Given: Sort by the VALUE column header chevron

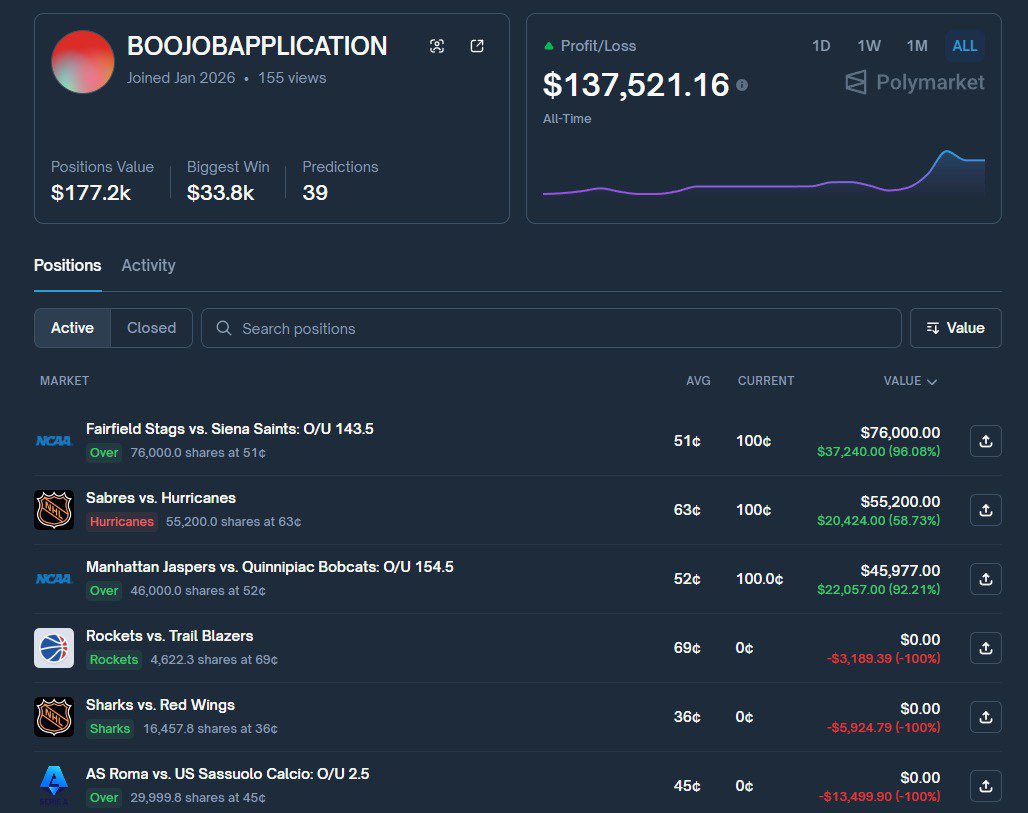Looking at the screenshot, I should (x=932, y=382).
